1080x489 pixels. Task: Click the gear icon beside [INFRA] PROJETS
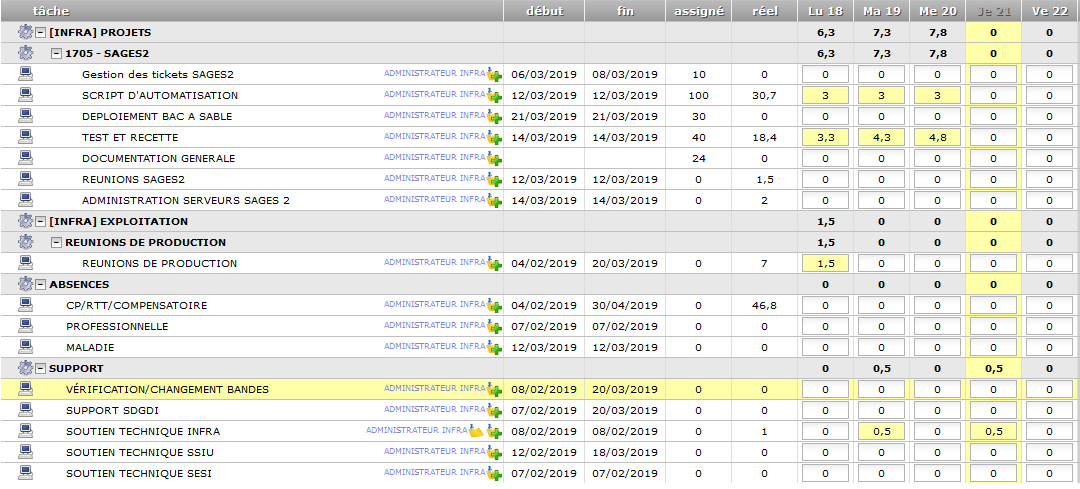pos(25,32)
